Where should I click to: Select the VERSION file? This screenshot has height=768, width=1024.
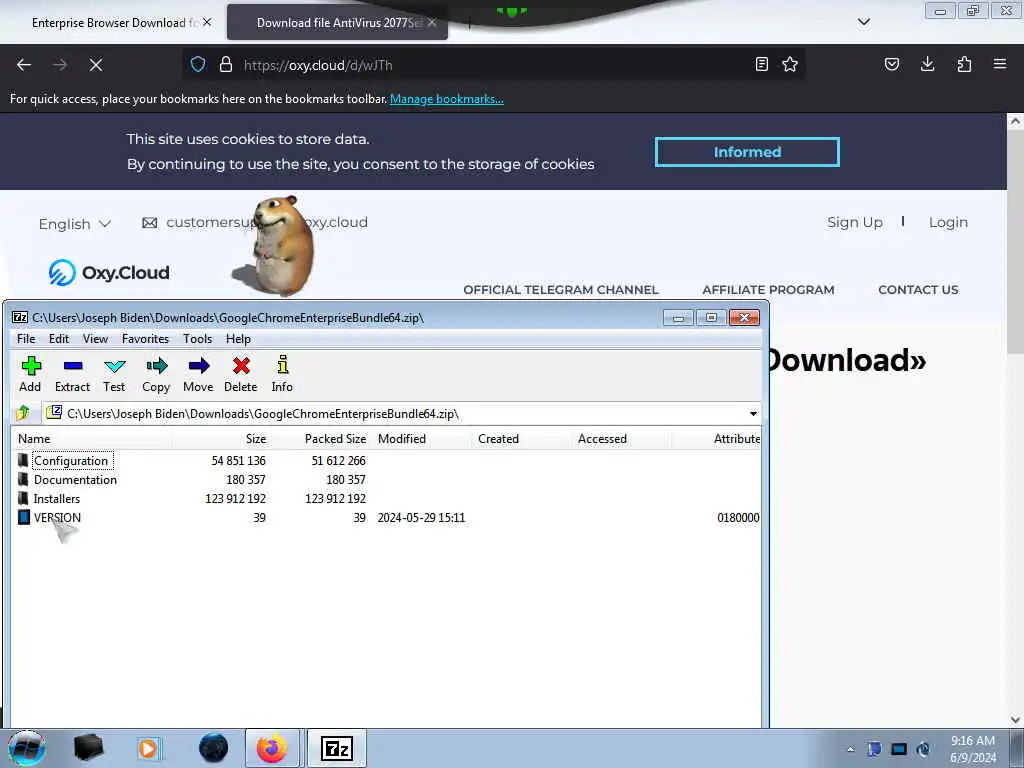57,517
